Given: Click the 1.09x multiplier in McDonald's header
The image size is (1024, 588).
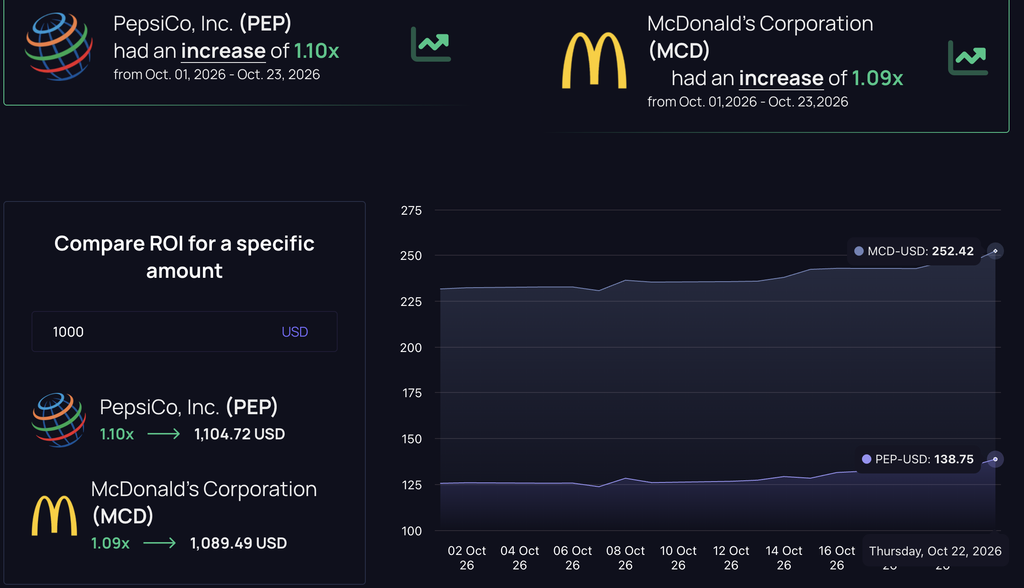Looking at the screenshot, I should click(x=877, y=78).
